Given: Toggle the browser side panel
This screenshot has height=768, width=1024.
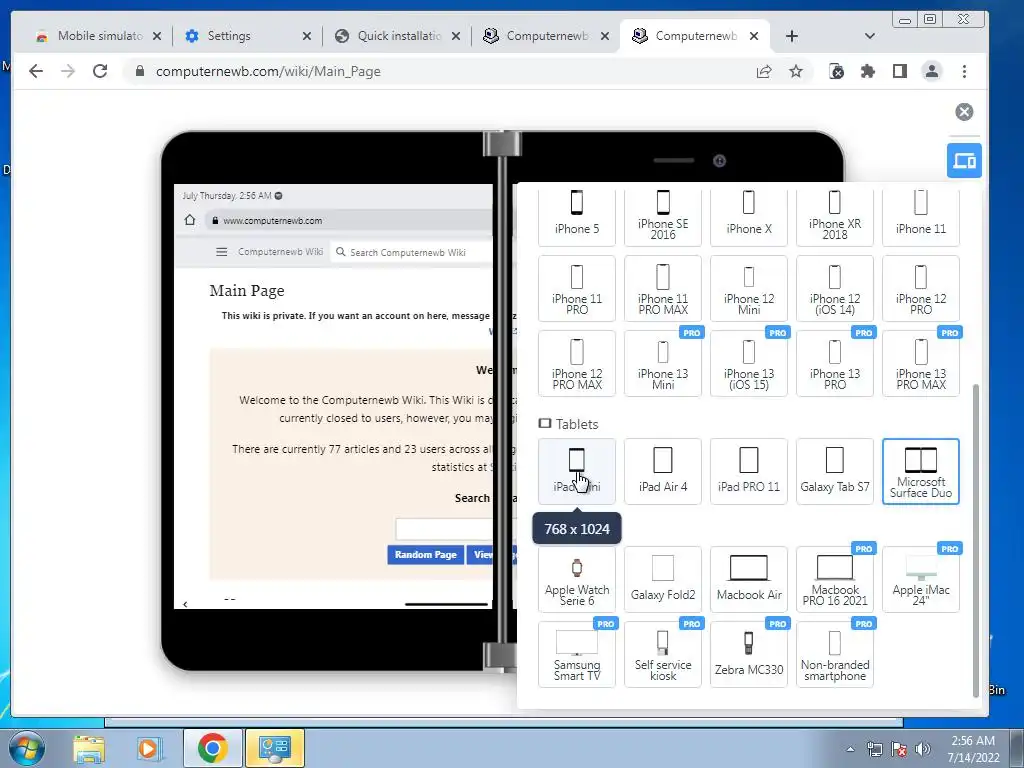Looking at the screenshot, I should (x=899, y=72).
